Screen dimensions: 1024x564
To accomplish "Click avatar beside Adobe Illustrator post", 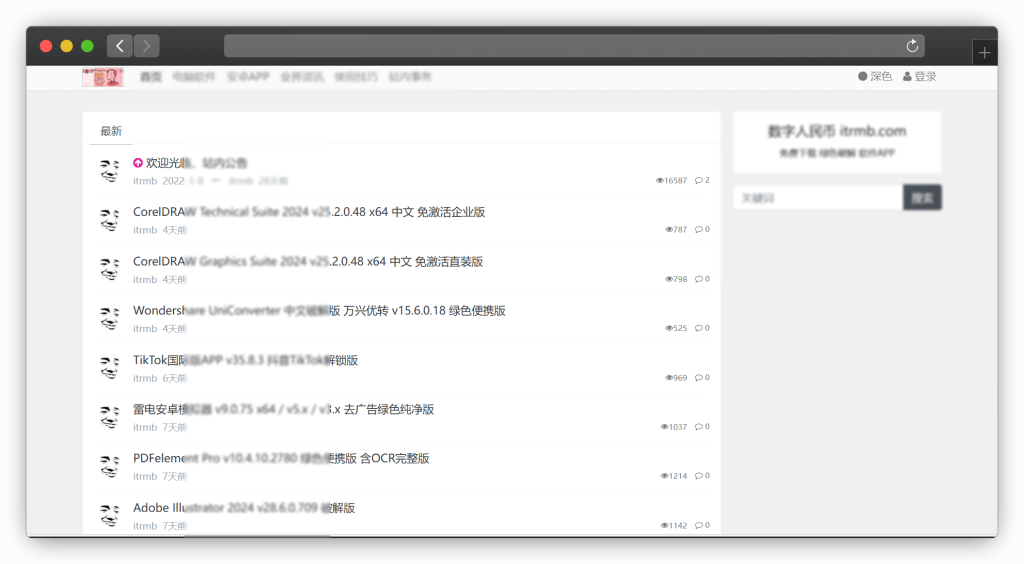I will point(110,516).
